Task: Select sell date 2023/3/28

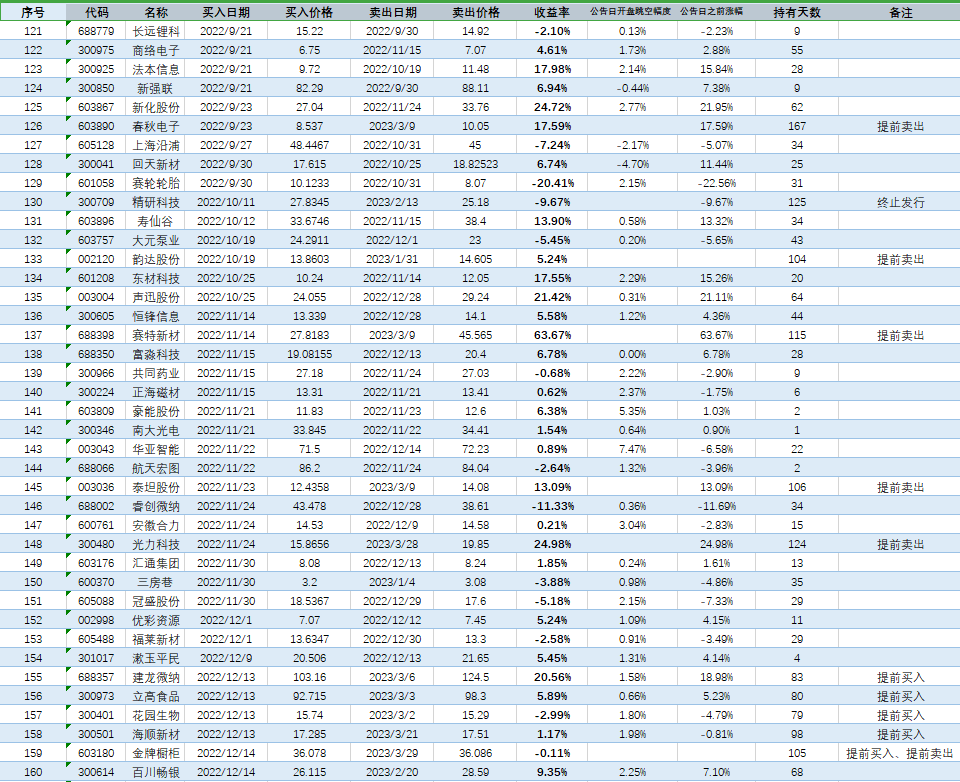Action: (392, 544)
